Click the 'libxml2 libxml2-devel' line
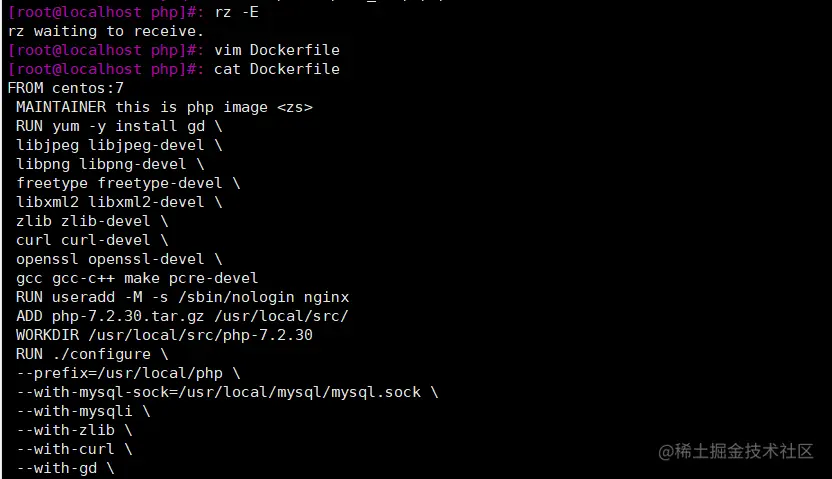This screenshot has height=479, width=832. click(119, 202)
